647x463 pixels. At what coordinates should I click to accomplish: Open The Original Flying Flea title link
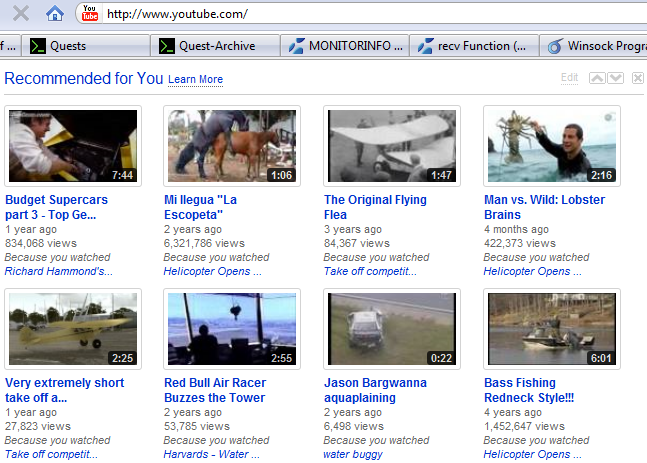tap(375, 207)
